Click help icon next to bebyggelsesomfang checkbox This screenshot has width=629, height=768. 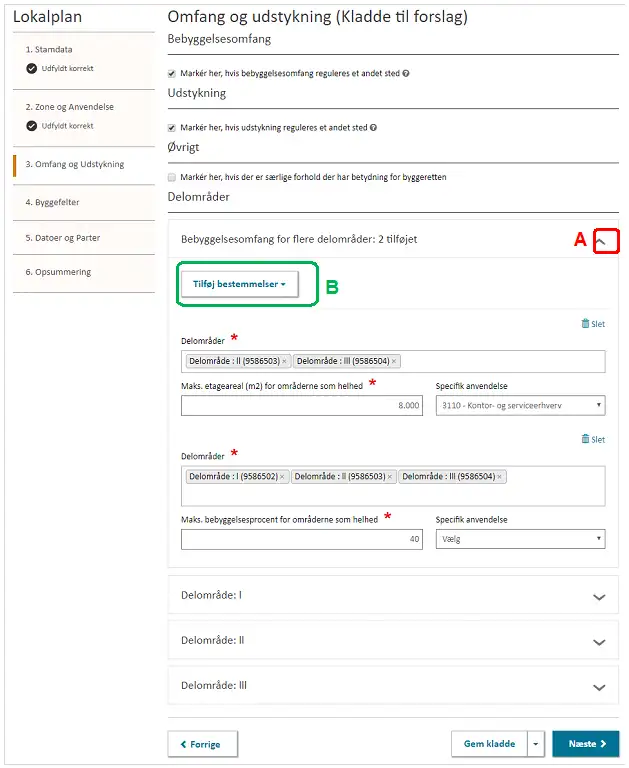tap(406, 73)
